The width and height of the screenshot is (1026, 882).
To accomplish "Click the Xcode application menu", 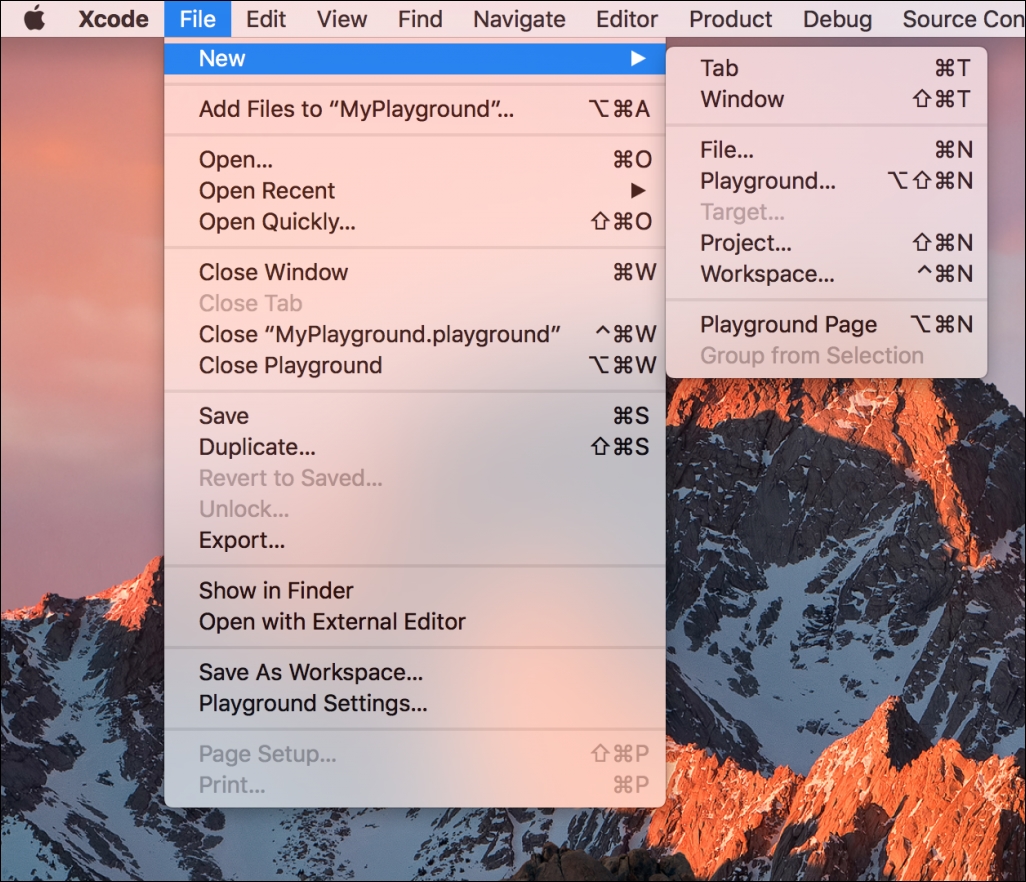I will pyautogui.click(x=113, y=19).
